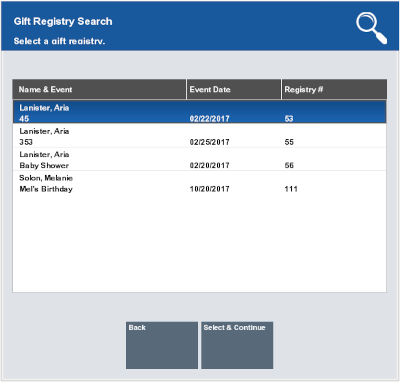The width and height of the screenshot is (400, 382).
Task: Sort by Registry # column header
Action: click(x=334, y=89)
